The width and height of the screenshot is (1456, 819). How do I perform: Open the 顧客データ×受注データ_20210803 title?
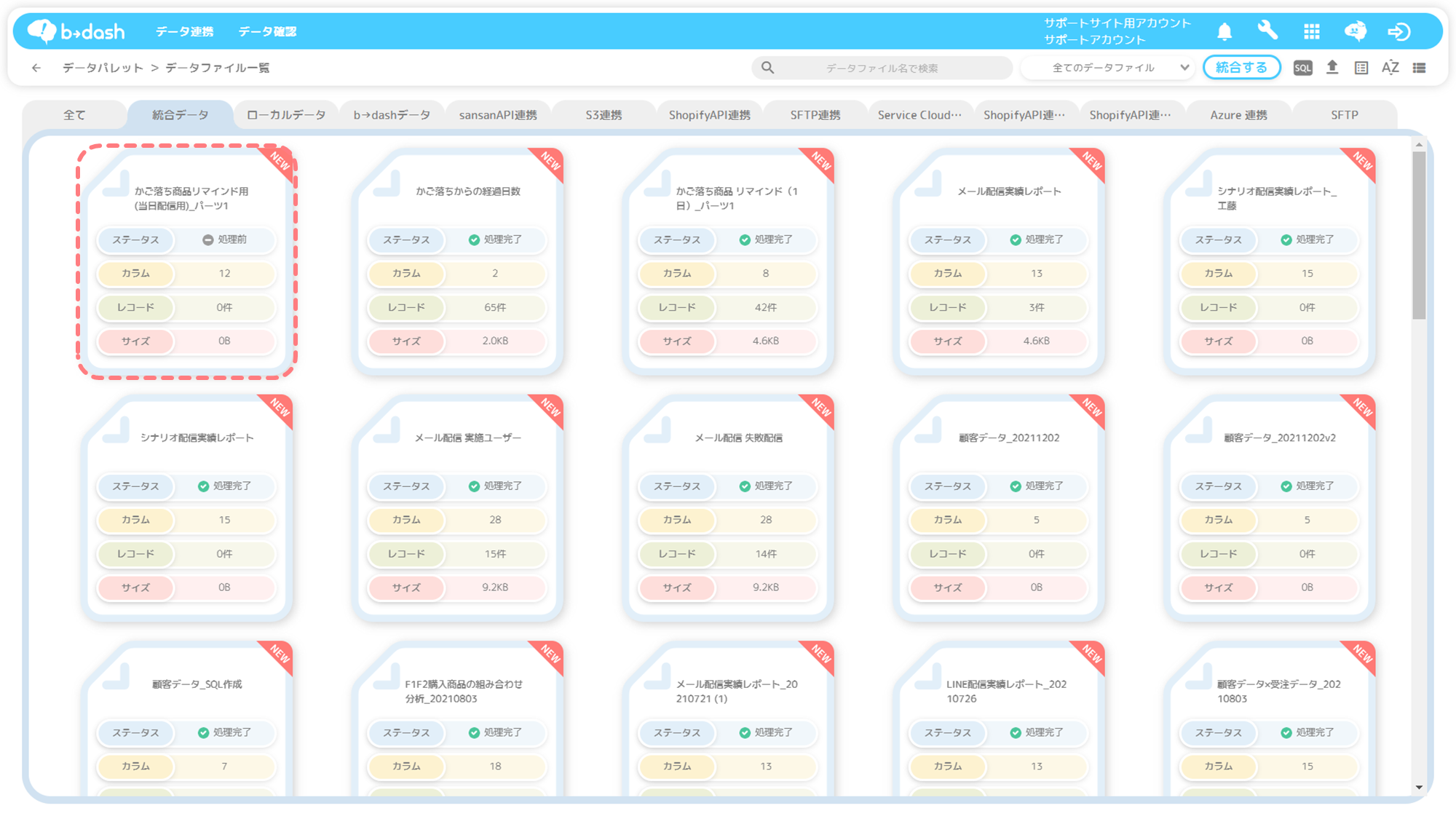coord(1278,691)
